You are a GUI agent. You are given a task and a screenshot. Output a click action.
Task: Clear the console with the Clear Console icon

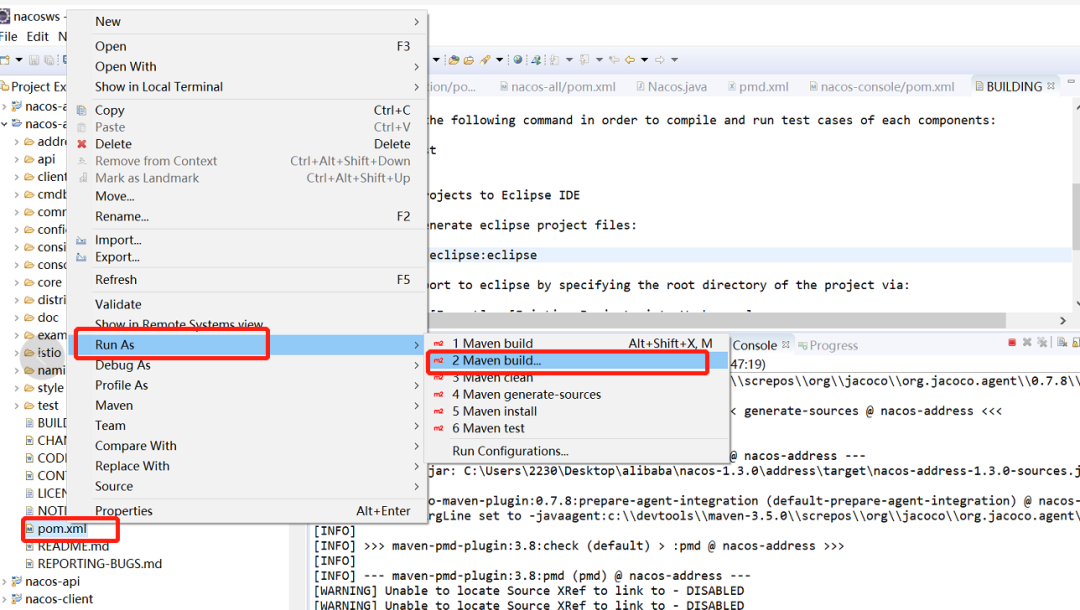click(x=1062, y=342)
